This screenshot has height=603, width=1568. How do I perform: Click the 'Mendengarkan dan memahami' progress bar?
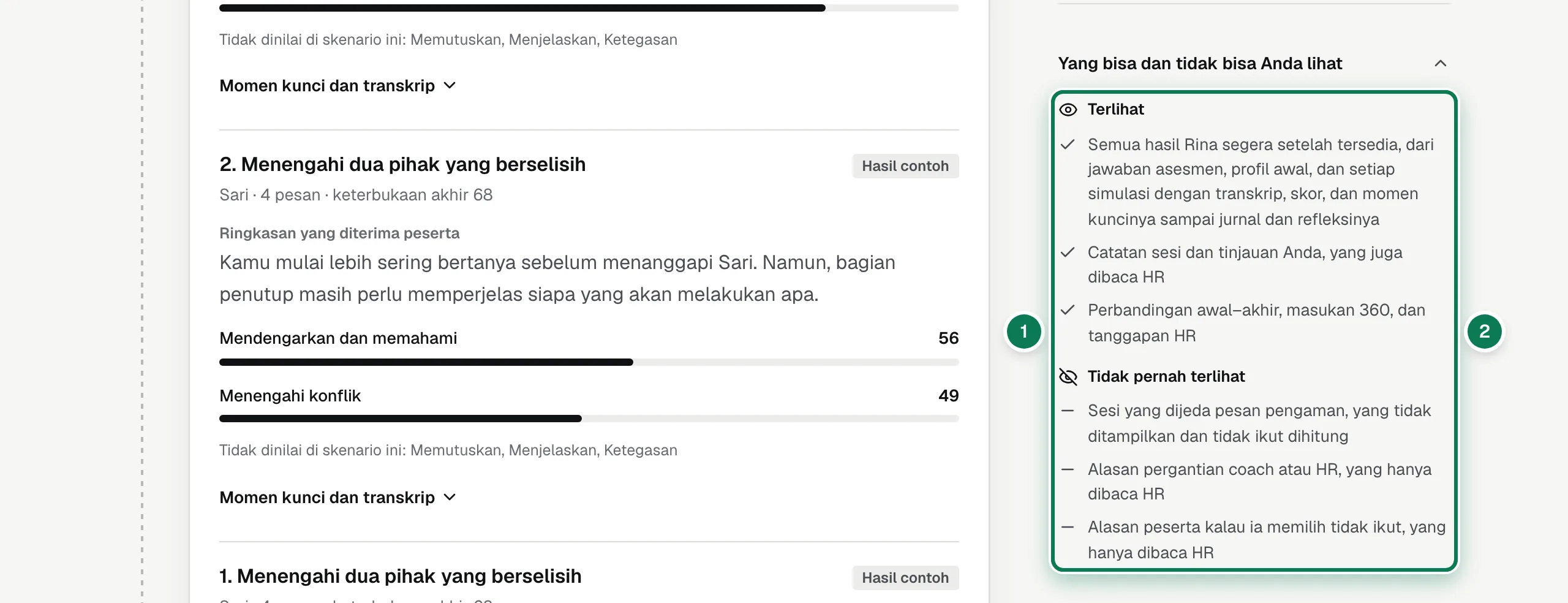pyautogui.click(x=589, y=362)
